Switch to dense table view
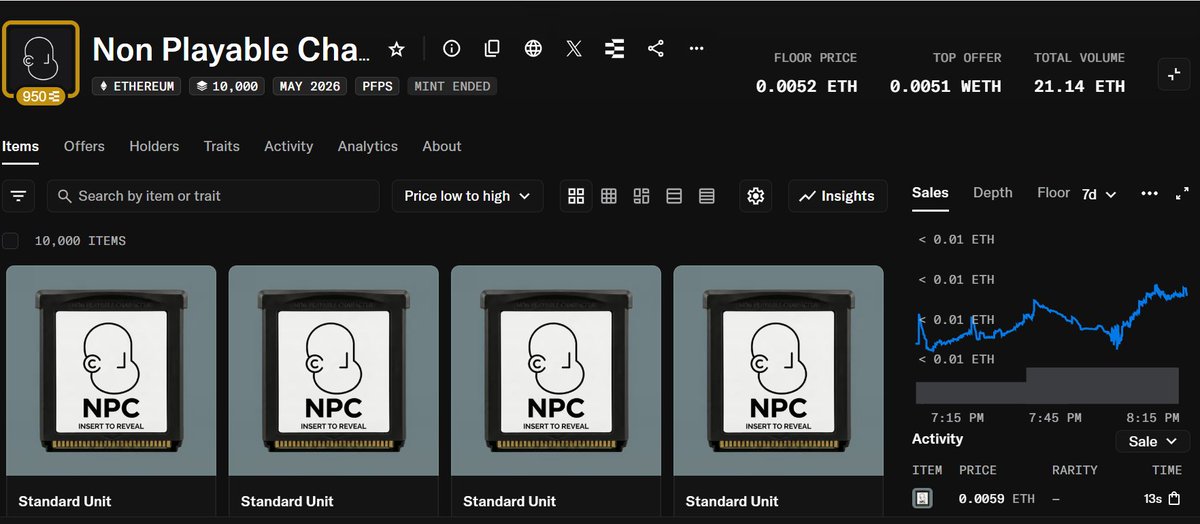Image resolution: width=1200 pixels, height=524 pixels. click(707, 196)
